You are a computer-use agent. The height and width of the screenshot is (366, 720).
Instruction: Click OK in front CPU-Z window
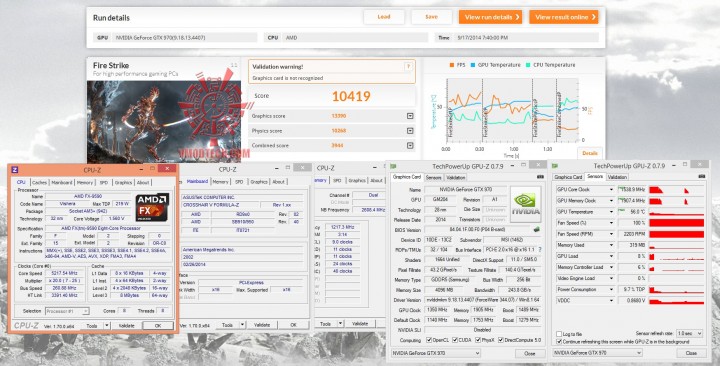tap(158, 326)
